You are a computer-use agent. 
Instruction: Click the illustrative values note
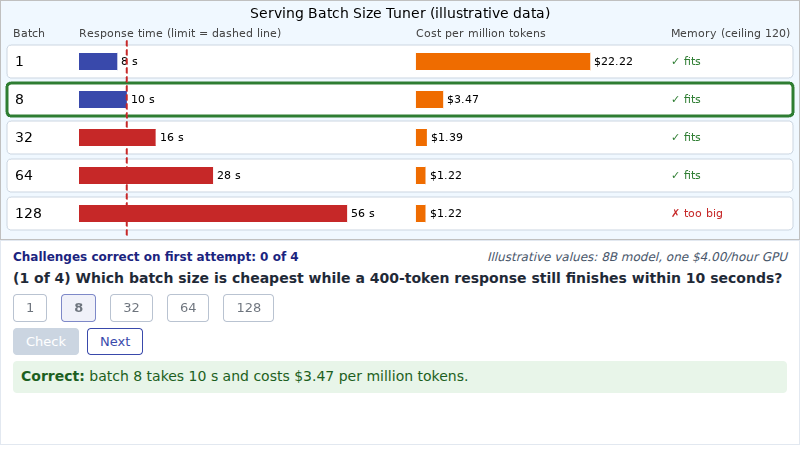[638, 257]
